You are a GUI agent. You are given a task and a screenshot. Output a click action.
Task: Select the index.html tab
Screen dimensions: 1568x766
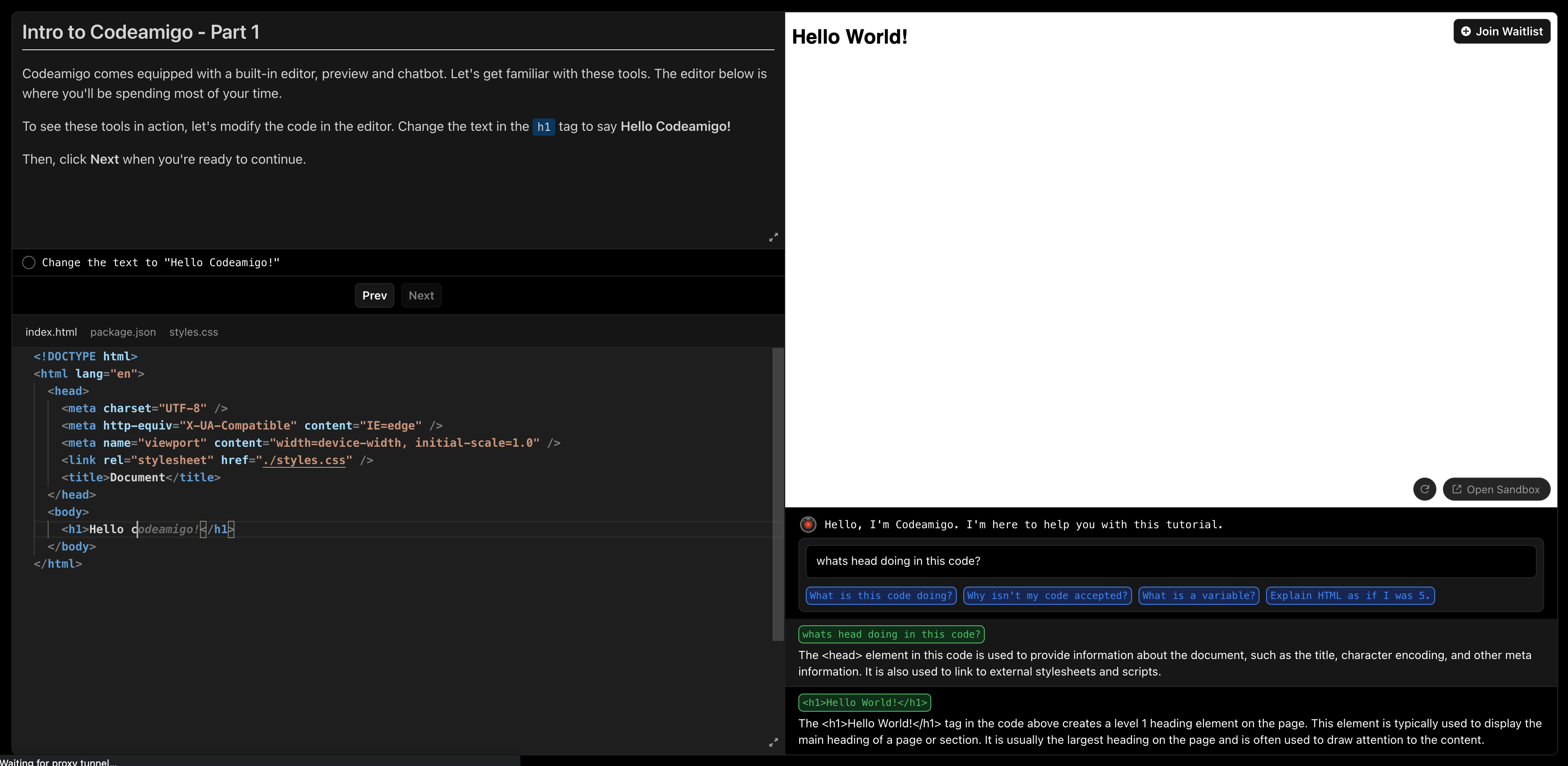51,332
